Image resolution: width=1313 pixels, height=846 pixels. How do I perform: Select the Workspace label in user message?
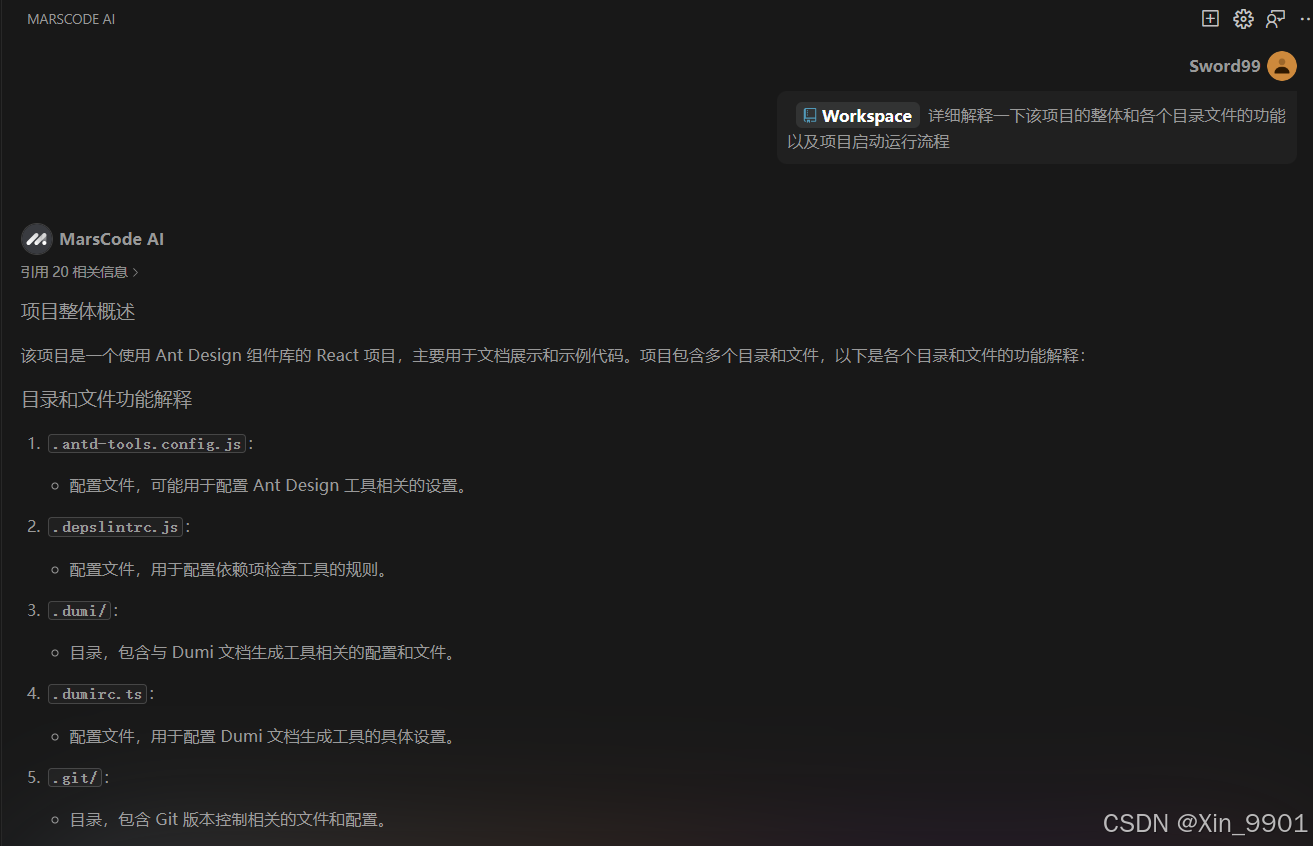coord(866,114)
